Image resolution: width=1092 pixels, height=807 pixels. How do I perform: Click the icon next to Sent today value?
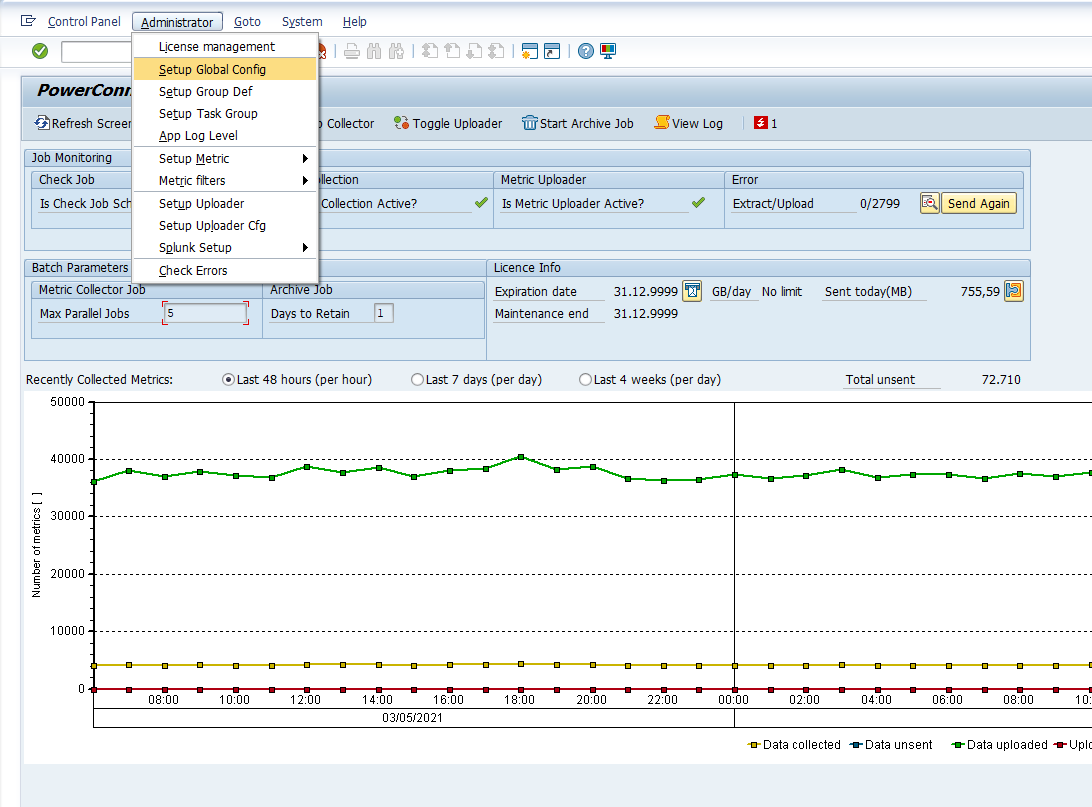tap(1014, 291)
